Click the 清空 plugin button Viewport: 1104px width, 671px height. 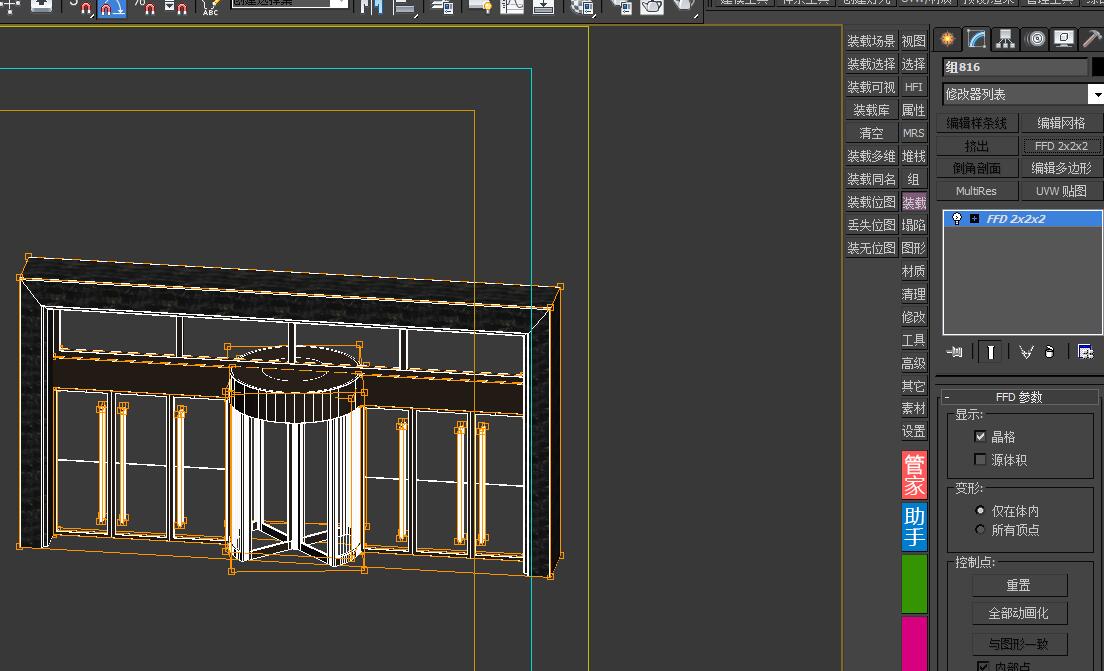871,133
